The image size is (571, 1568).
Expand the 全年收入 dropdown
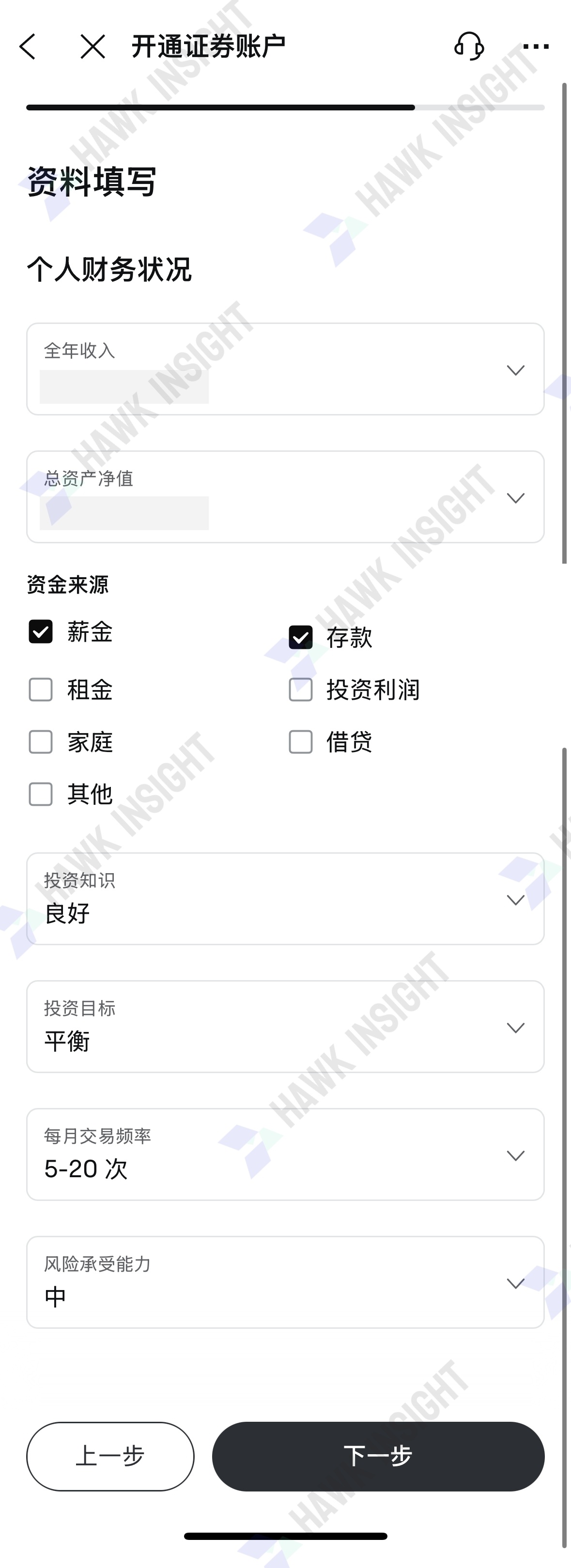click(x=285, y=369)
